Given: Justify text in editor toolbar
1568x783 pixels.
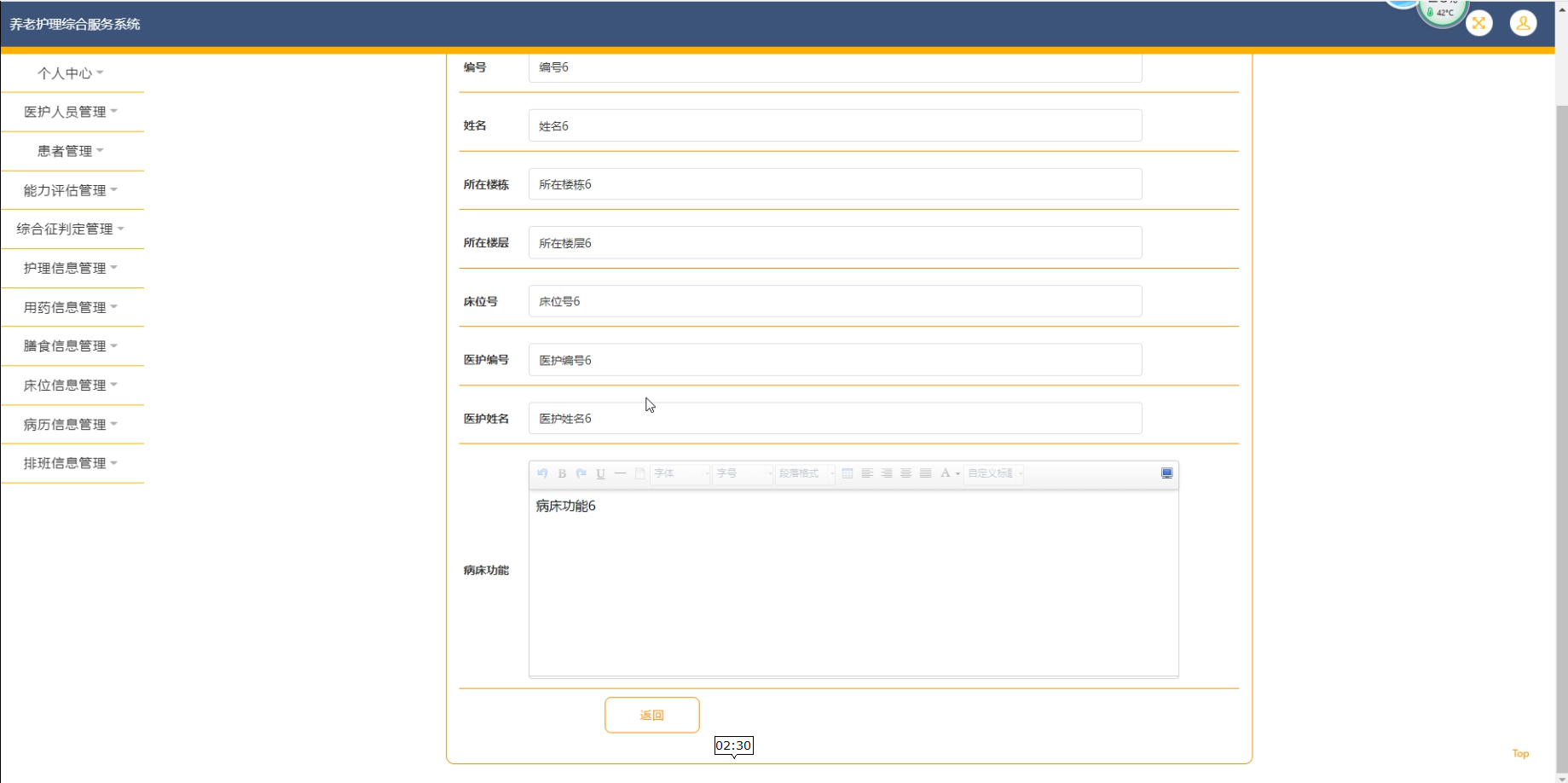Looking at the screenshot, I should (x=926, y=473).
